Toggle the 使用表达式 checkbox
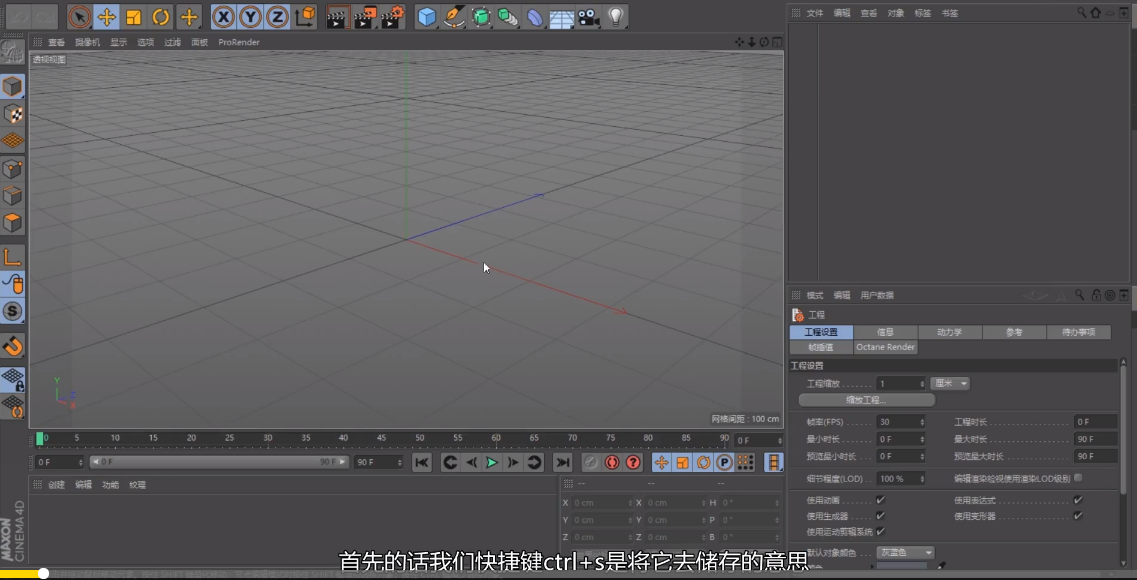This screenshot has width=1137, height=580. (x=1078, y=500)
